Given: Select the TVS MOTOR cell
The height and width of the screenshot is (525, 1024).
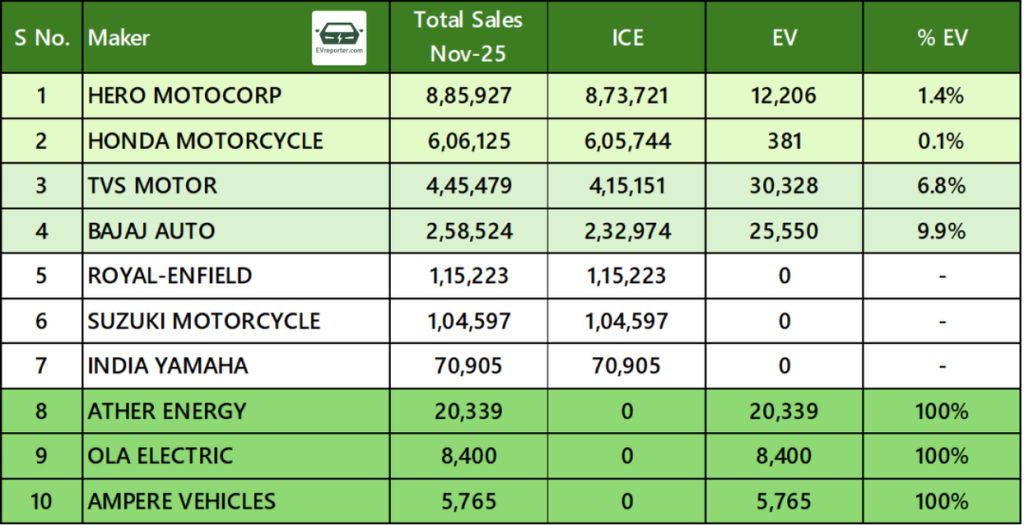Looking at the screenshot, I should point(152,186).
